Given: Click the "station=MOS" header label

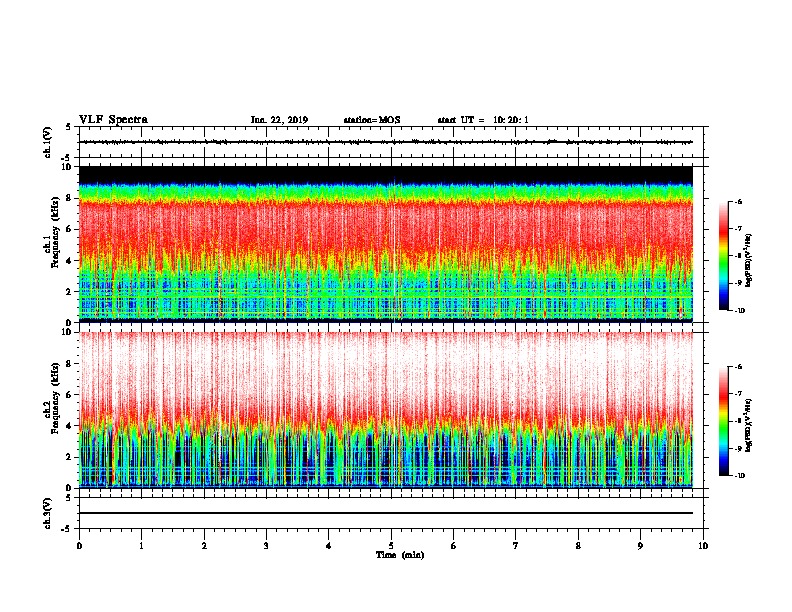Looking at the screenshot, I should pyautogui.click(x=372, y=120).
